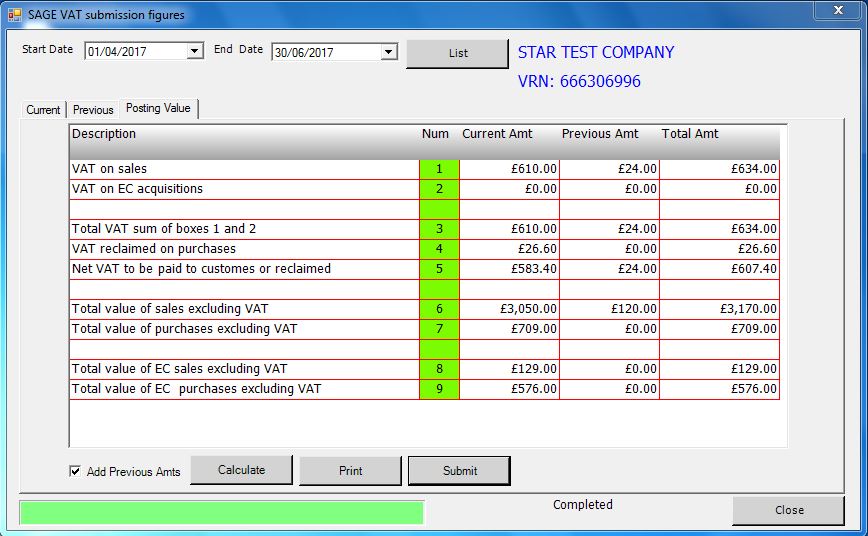Click the £26.60 current amount cell

pos(510,249)
